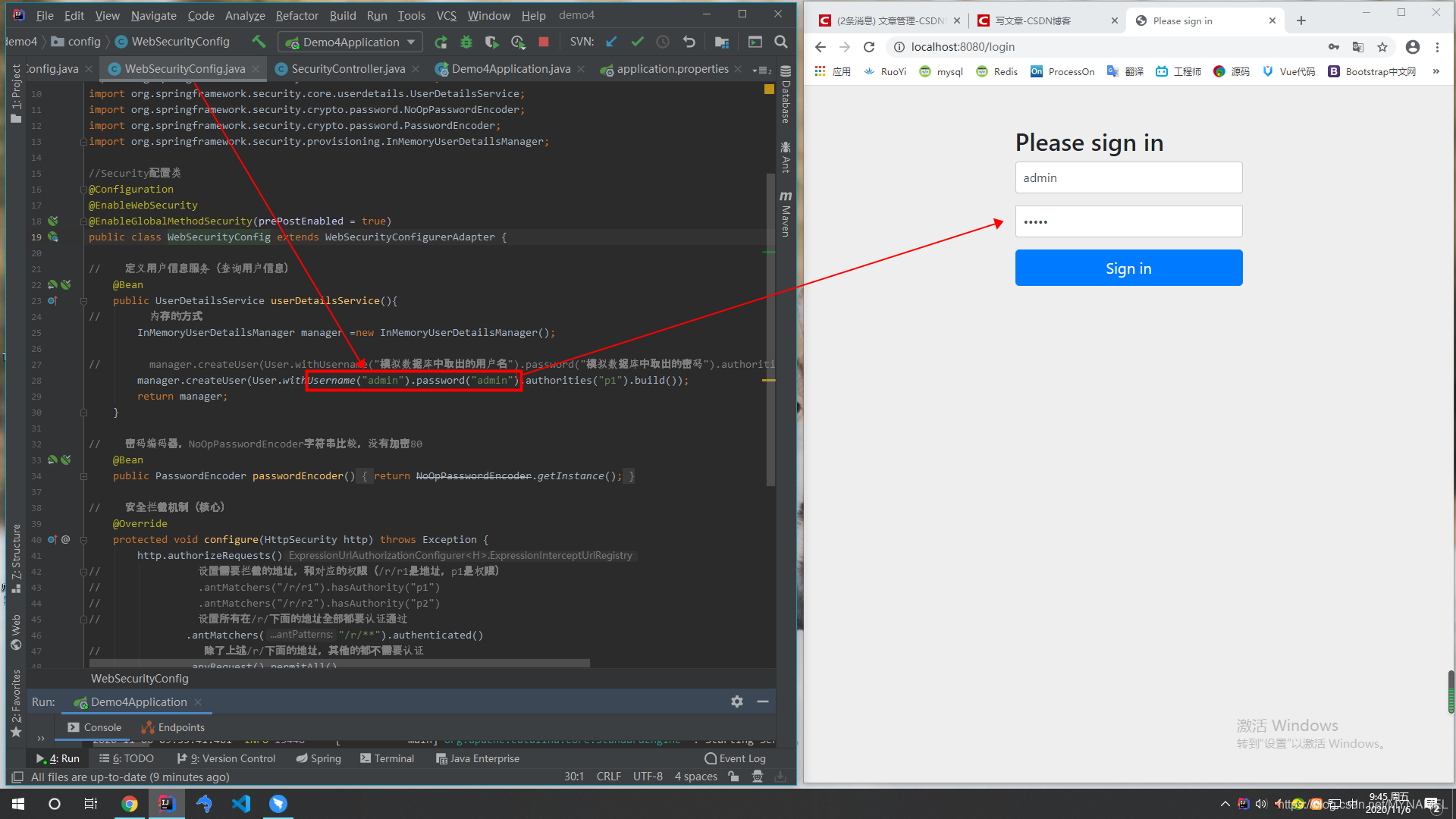Click SVN Commit green checkmark
The height and width of the screenshot is (819, 1456).
point(637,42)
